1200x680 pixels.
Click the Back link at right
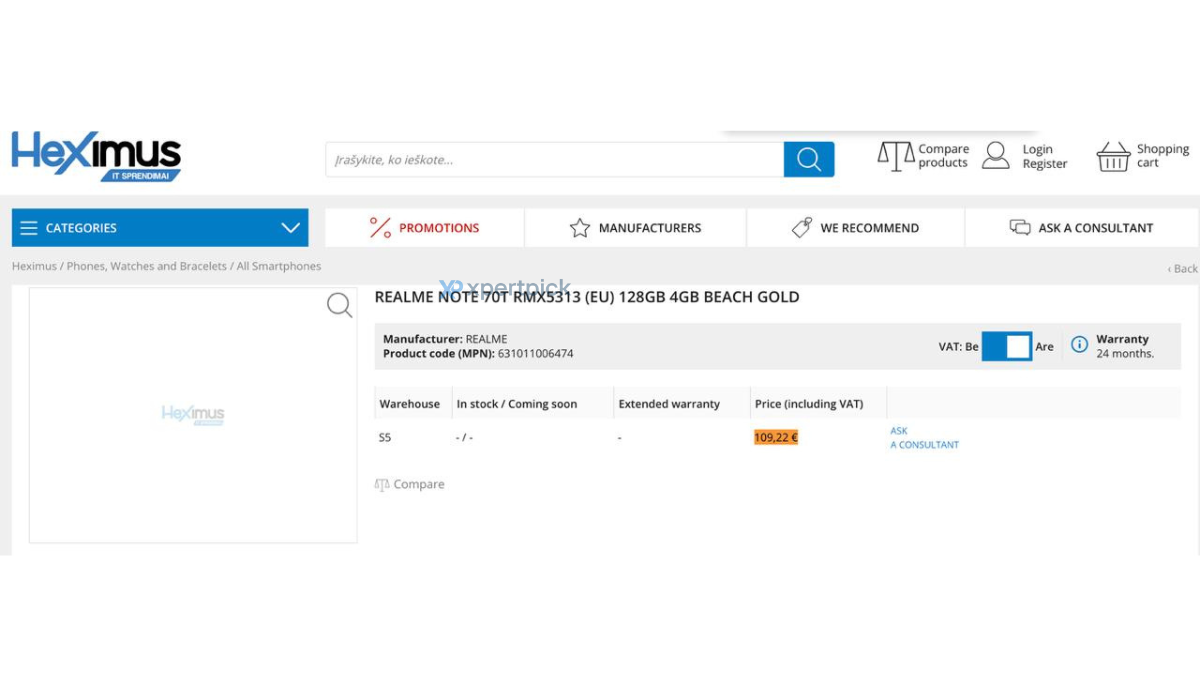coord(1183,268)
